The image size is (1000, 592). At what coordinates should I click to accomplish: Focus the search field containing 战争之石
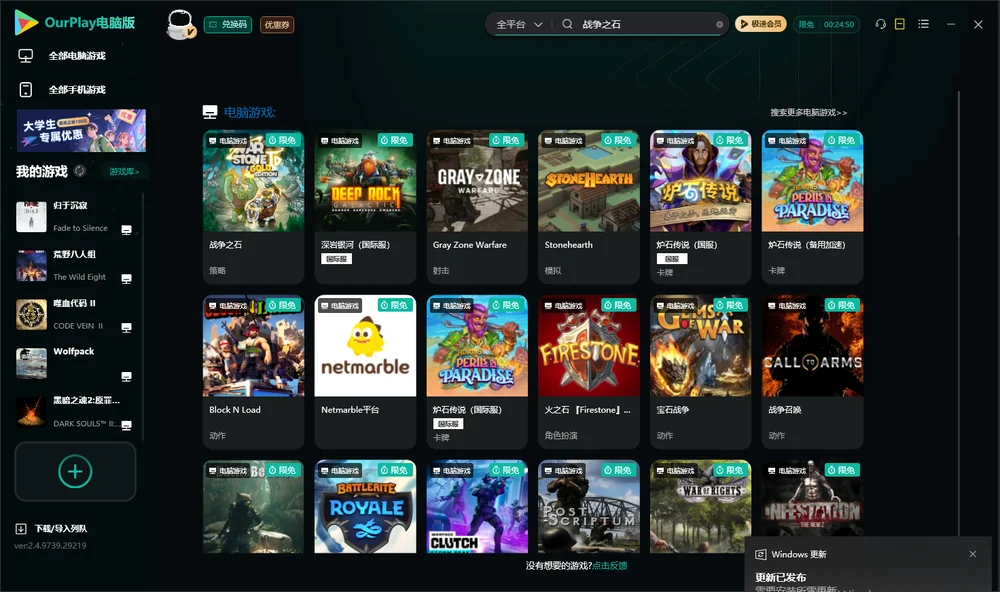click(644, 24)
